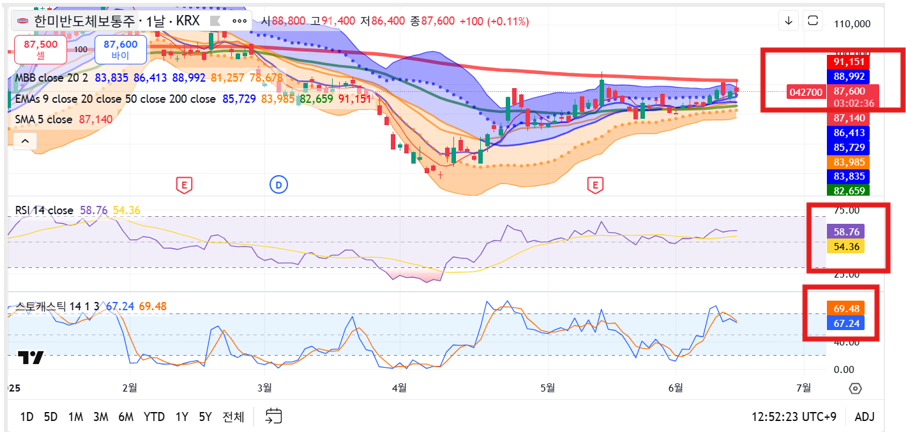Click the 12:52:23 UTC+9 timezone clock

[793, 416]
